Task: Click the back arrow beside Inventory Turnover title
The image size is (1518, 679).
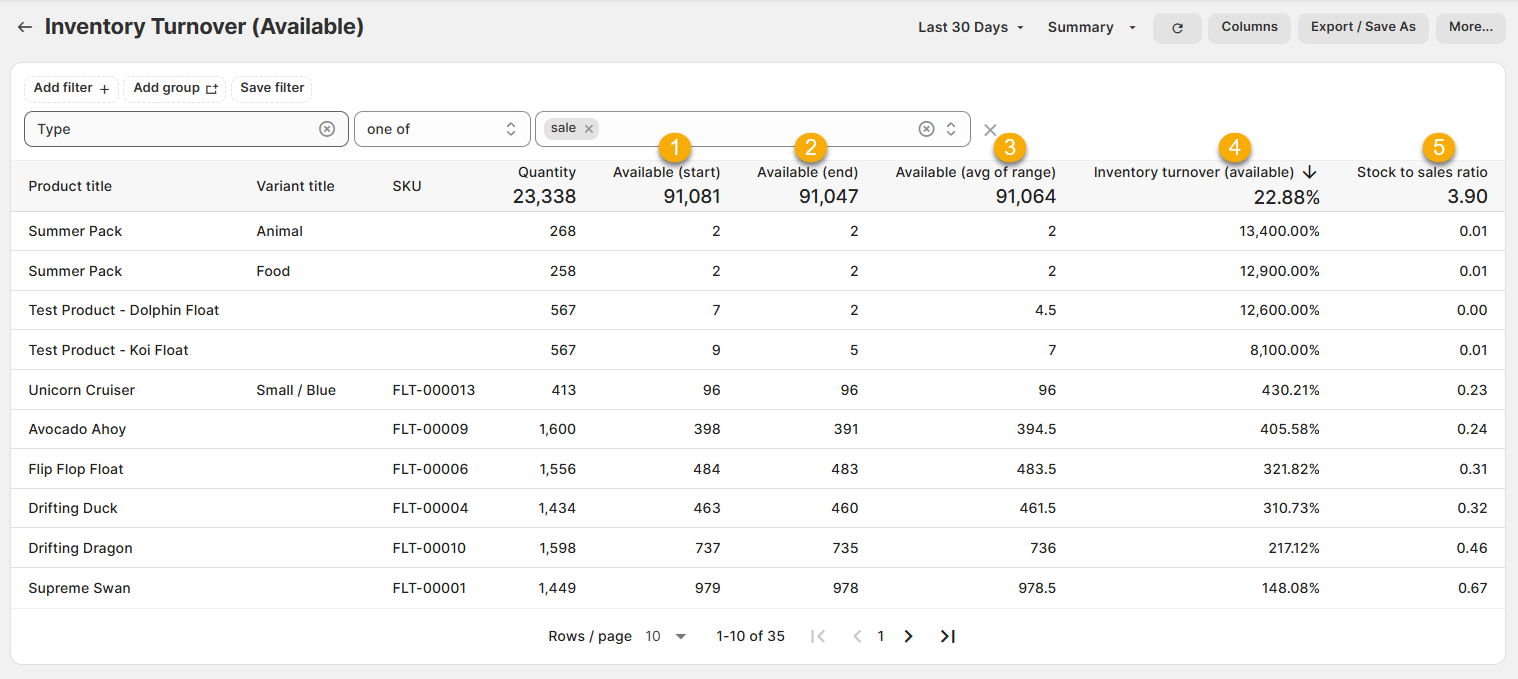Action: pyautogui.click(x=25, y=27)
